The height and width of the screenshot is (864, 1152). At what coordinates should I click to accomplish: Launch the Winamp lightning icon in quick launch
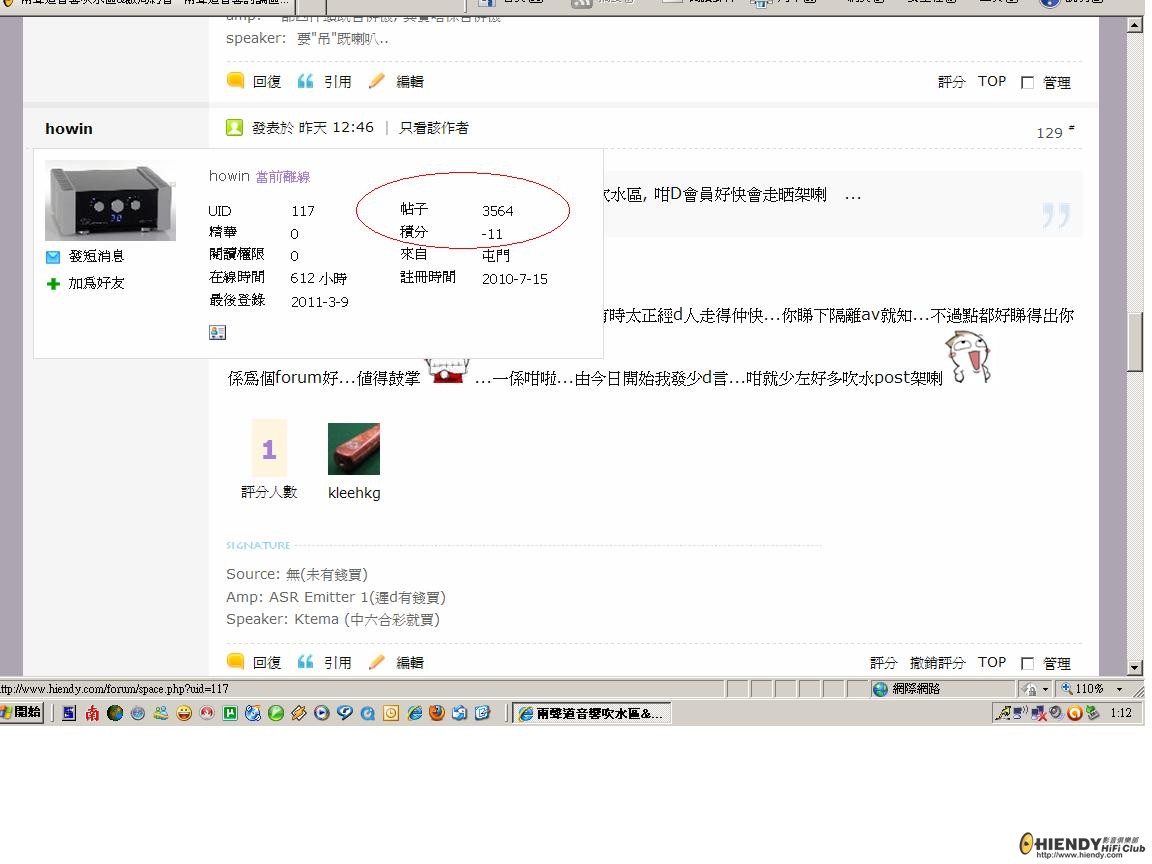298,713
